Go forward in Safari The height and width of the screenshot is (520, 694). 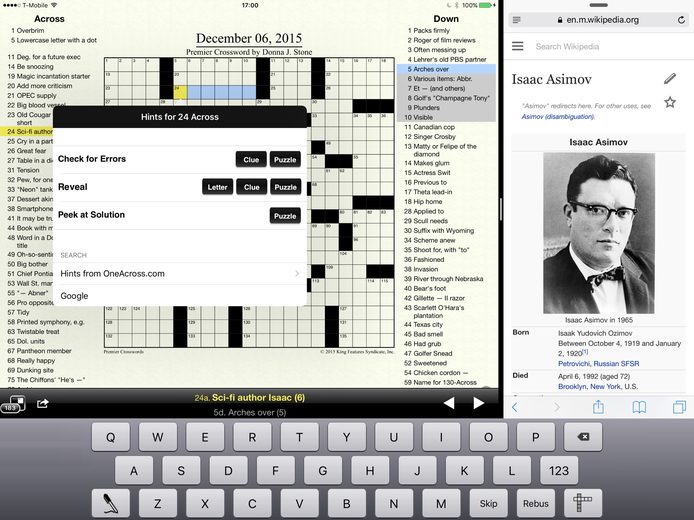tap(557, 407)
